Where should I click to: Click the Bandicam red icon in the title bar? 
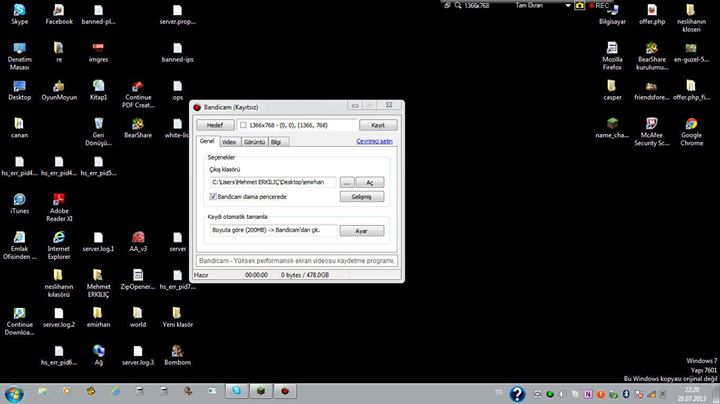197,107
